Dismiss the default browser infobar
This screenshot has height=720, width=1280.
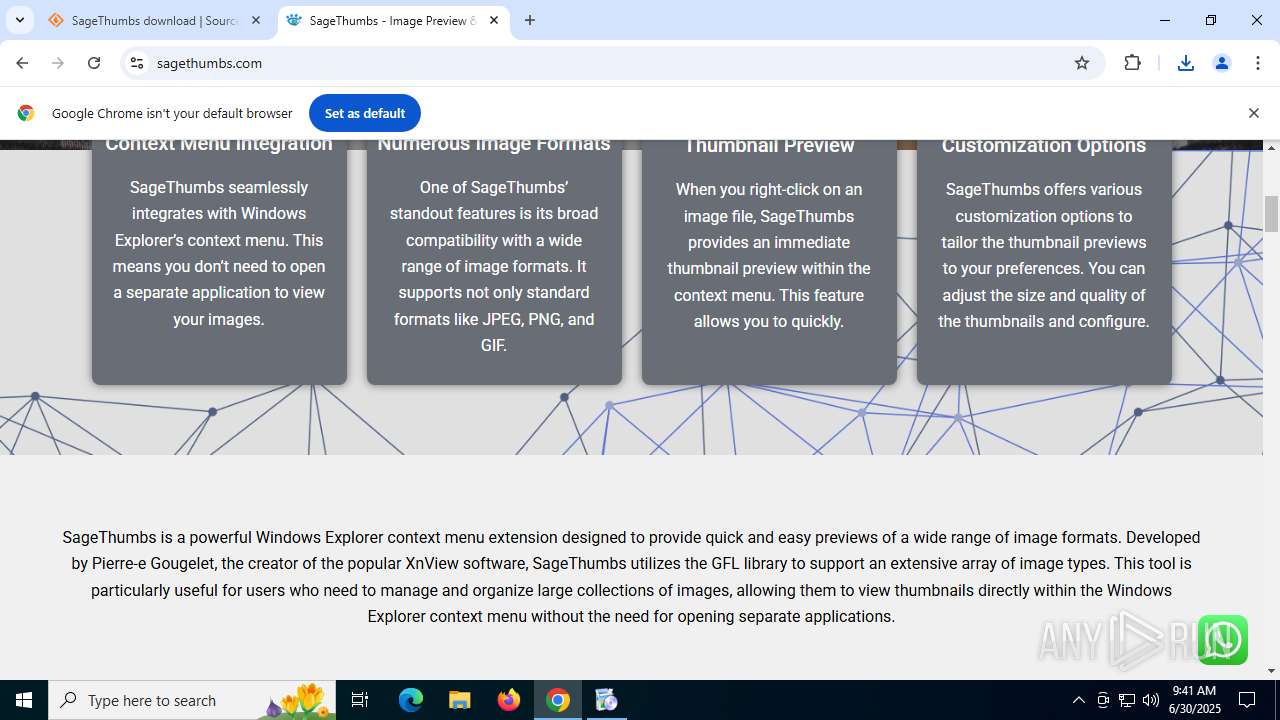point(1253,113)
